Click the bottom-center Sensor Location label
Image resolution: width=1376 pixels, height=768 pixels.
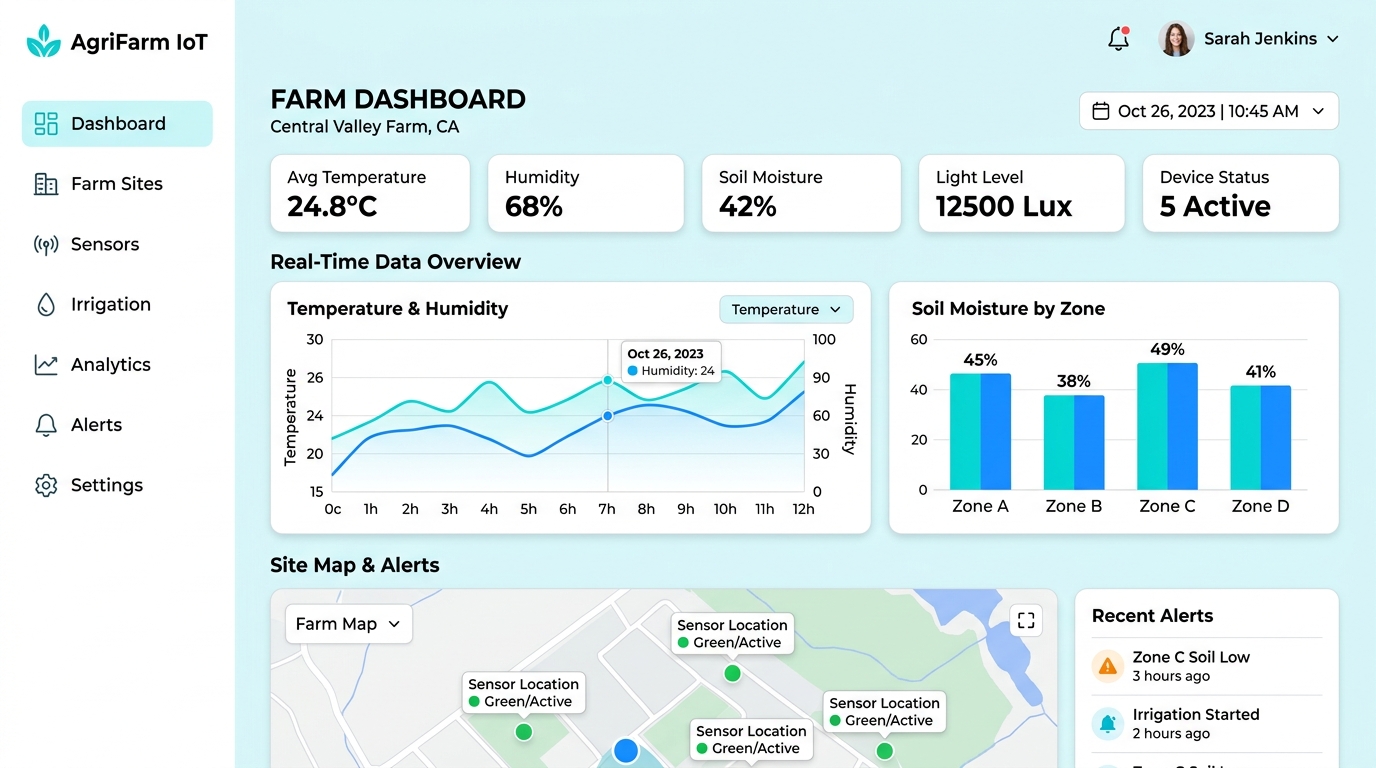tap(751, 740)
